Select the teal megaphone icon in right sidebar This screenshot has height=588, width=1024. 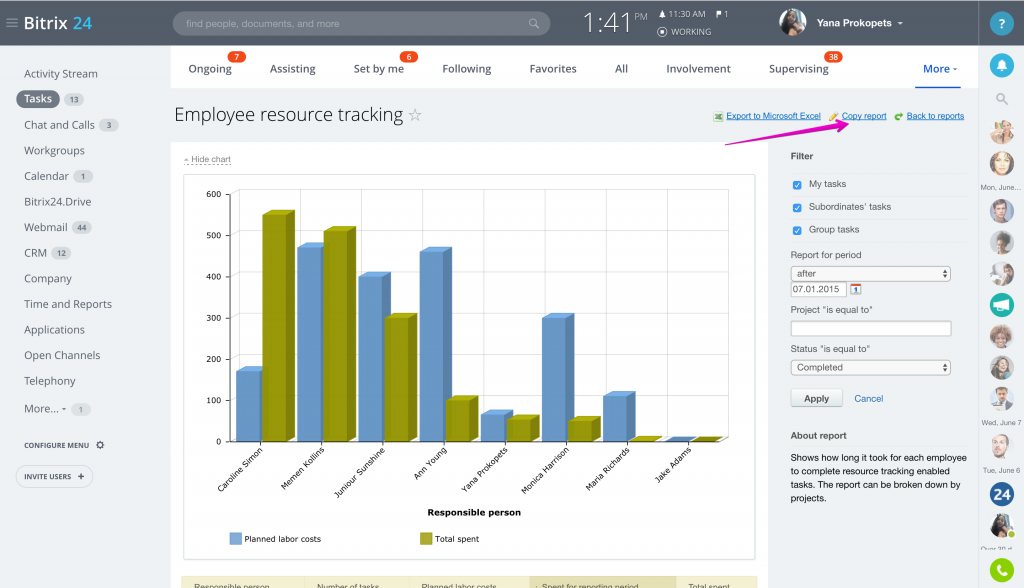pos(1001,305)
